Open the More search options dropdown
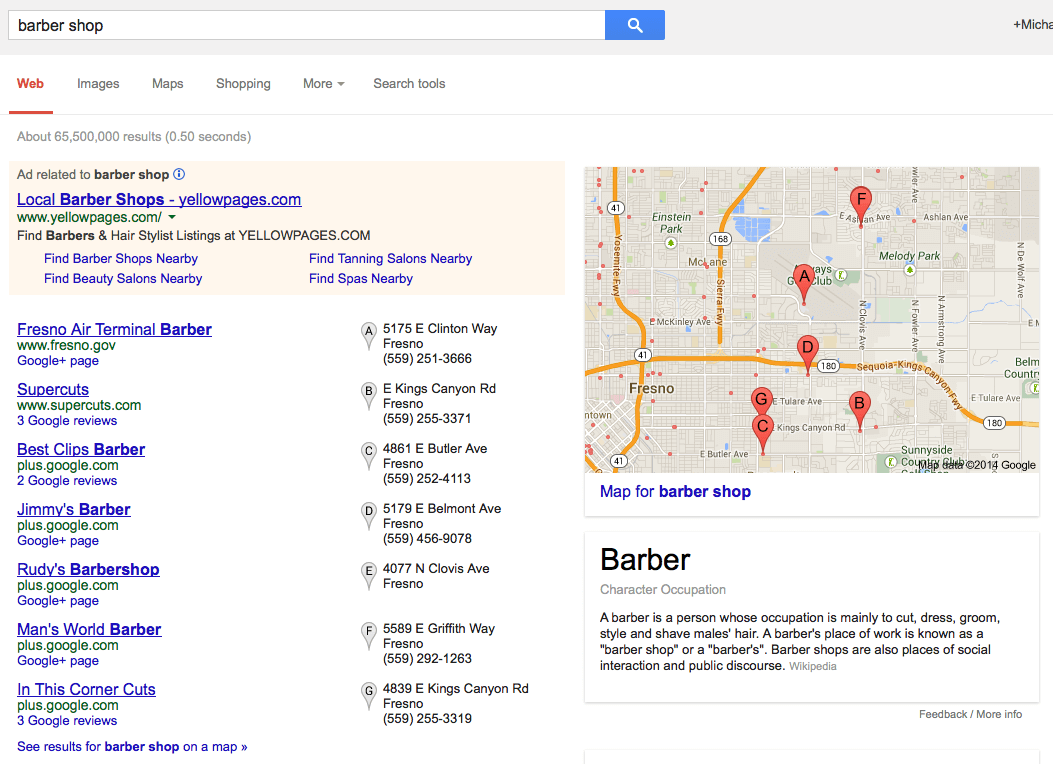 pos(324,84)
